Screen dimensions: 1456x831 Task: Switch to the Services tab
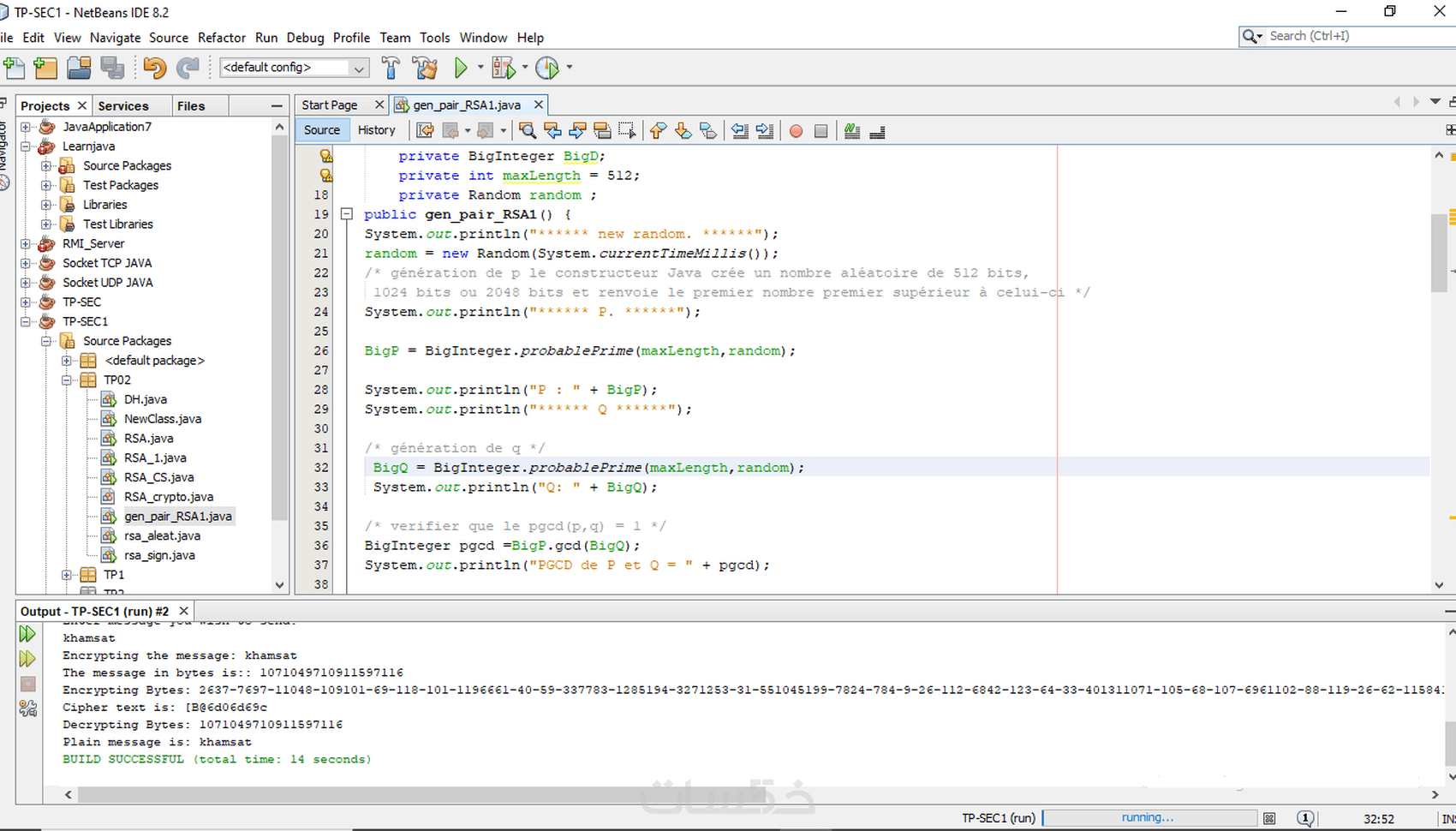[x=123, y=105]
